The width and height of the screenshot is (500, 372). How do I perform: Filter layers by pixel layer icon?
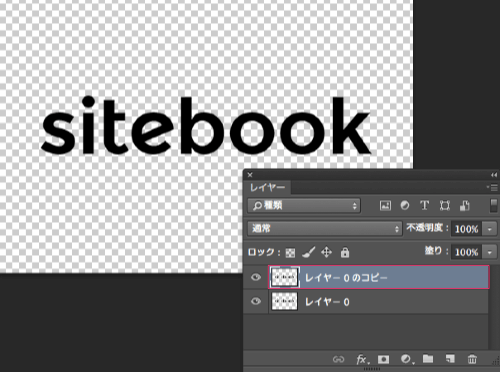(x=385, y=206)
